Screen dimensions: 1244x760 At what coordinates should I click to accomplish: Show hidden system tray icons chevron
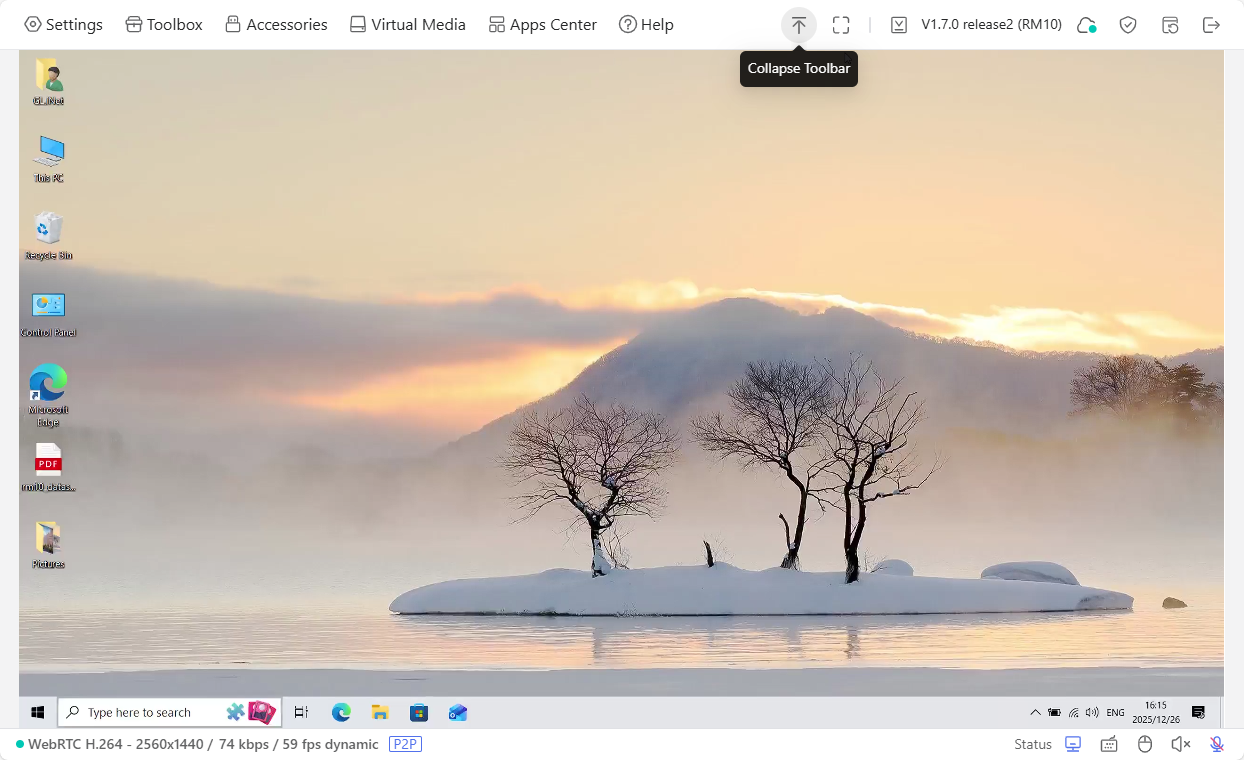coord(1035,713)
